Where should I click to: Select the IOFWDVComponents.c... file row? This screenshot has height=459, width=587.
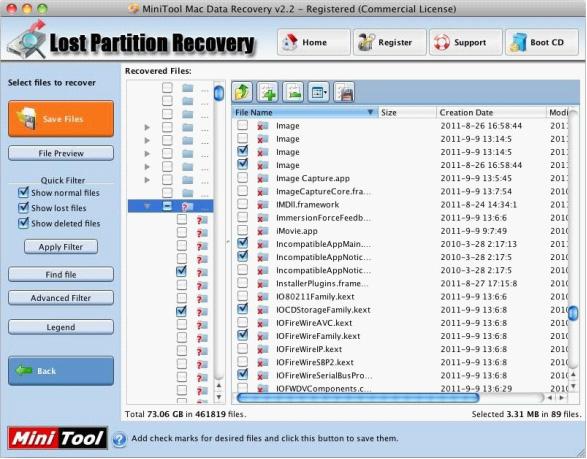click(x=401, y=389)
